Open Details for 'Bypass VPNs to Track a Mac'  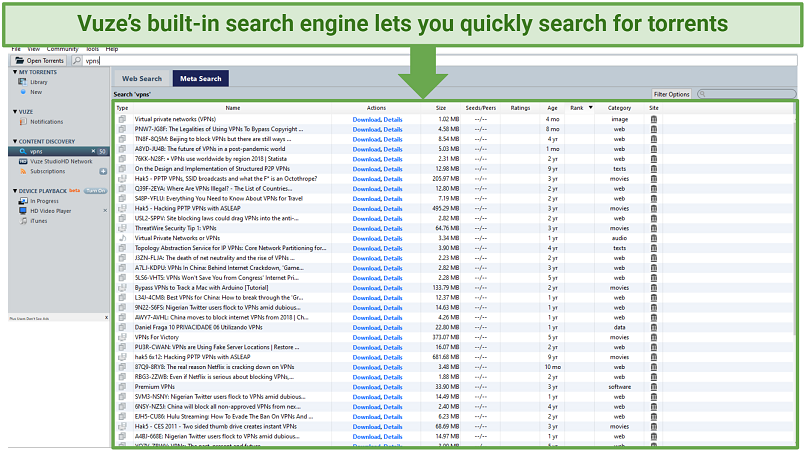(393, 288)
